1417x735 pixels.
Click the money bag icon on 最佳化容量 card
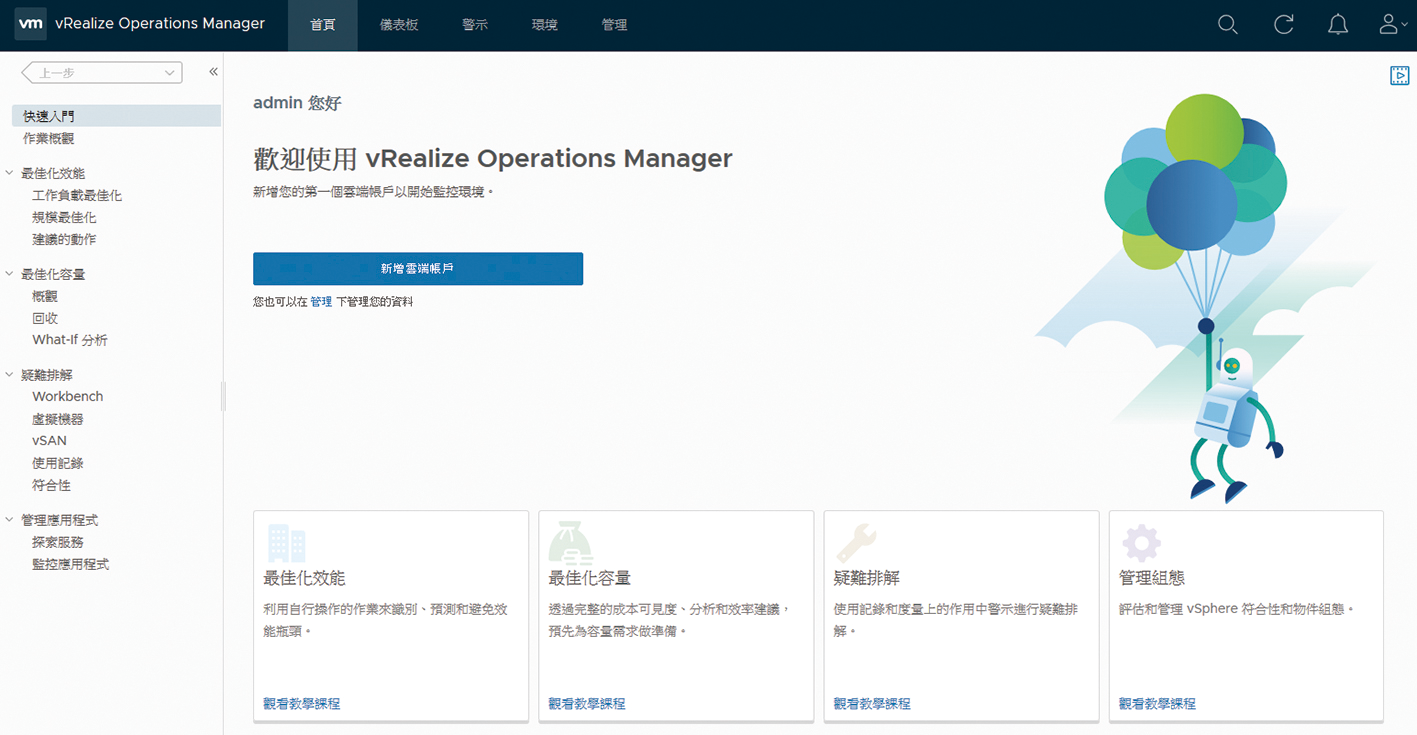571,542
